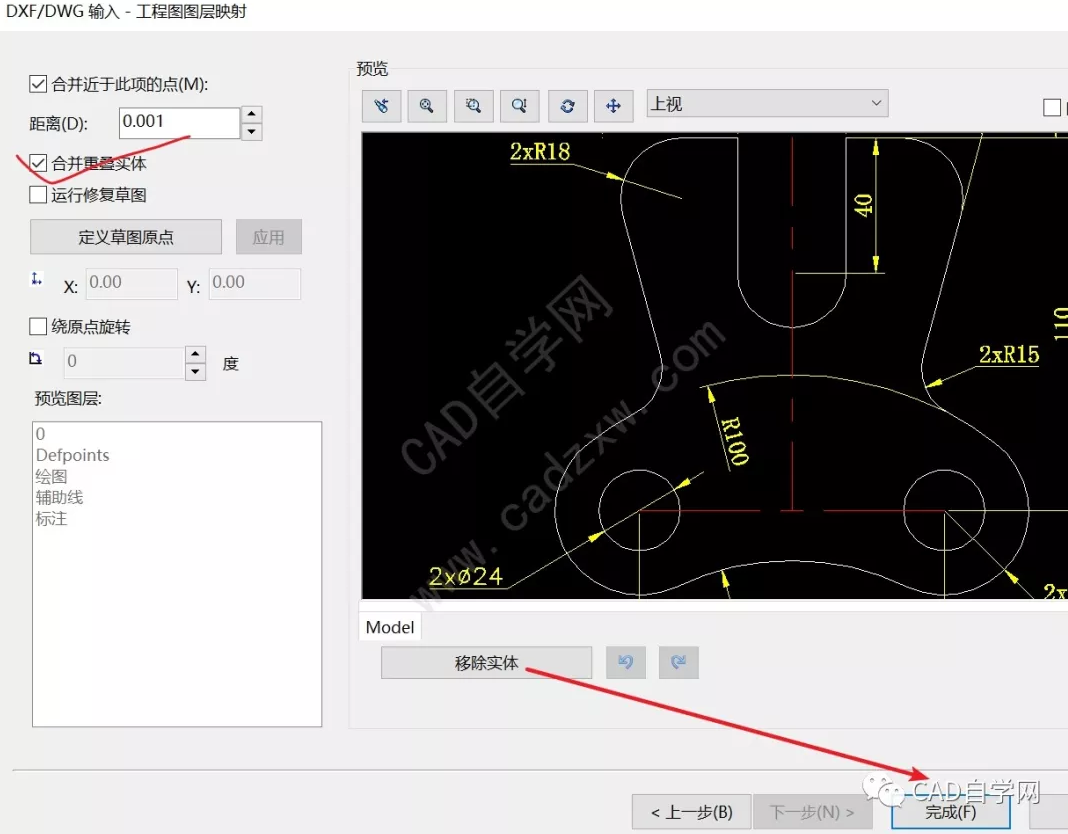Click the zoom in/out magnifier icon
The width and height of the screenshot is (1068, 834).
point(520,106)
